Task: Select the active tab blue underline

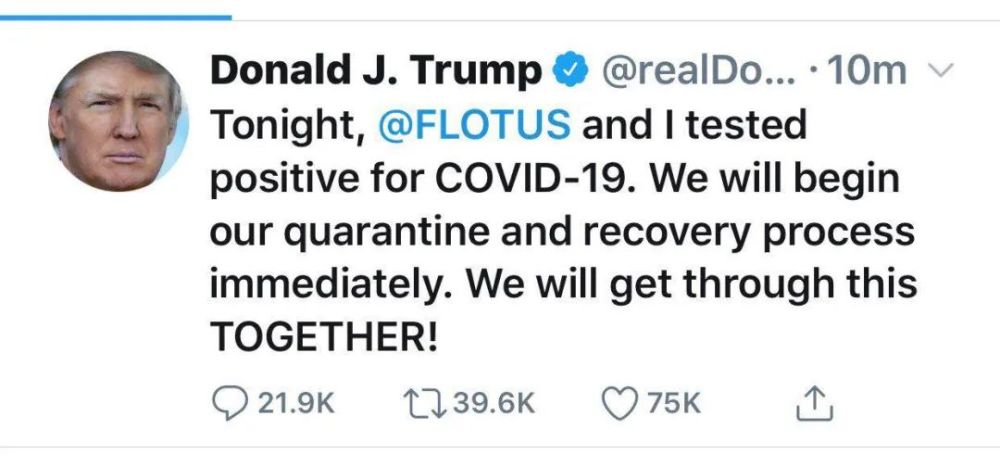Action: tap(115, 17)
